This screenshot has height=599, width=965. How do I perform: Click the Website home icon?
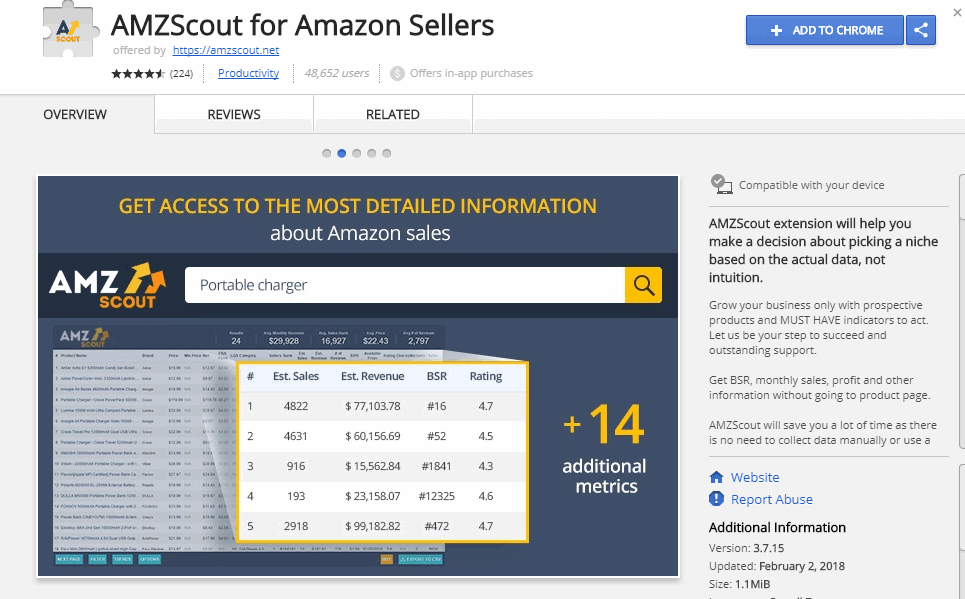pos(716,477)
